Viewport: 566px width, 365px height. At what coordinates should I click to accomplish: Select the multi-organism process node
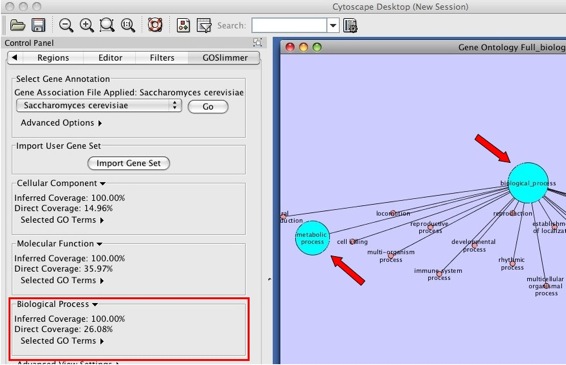(x=391, y=256)
